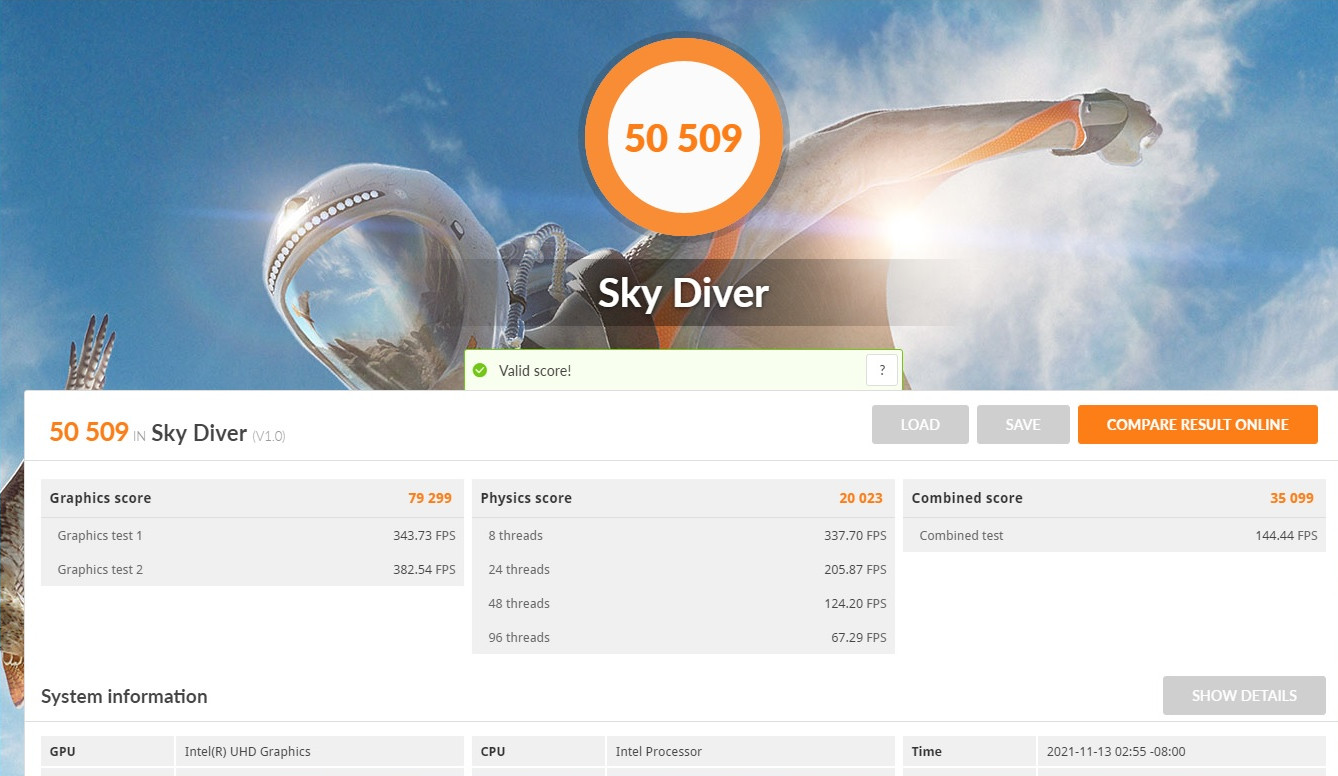Select the 8 threads result row

tap(682, 535)
